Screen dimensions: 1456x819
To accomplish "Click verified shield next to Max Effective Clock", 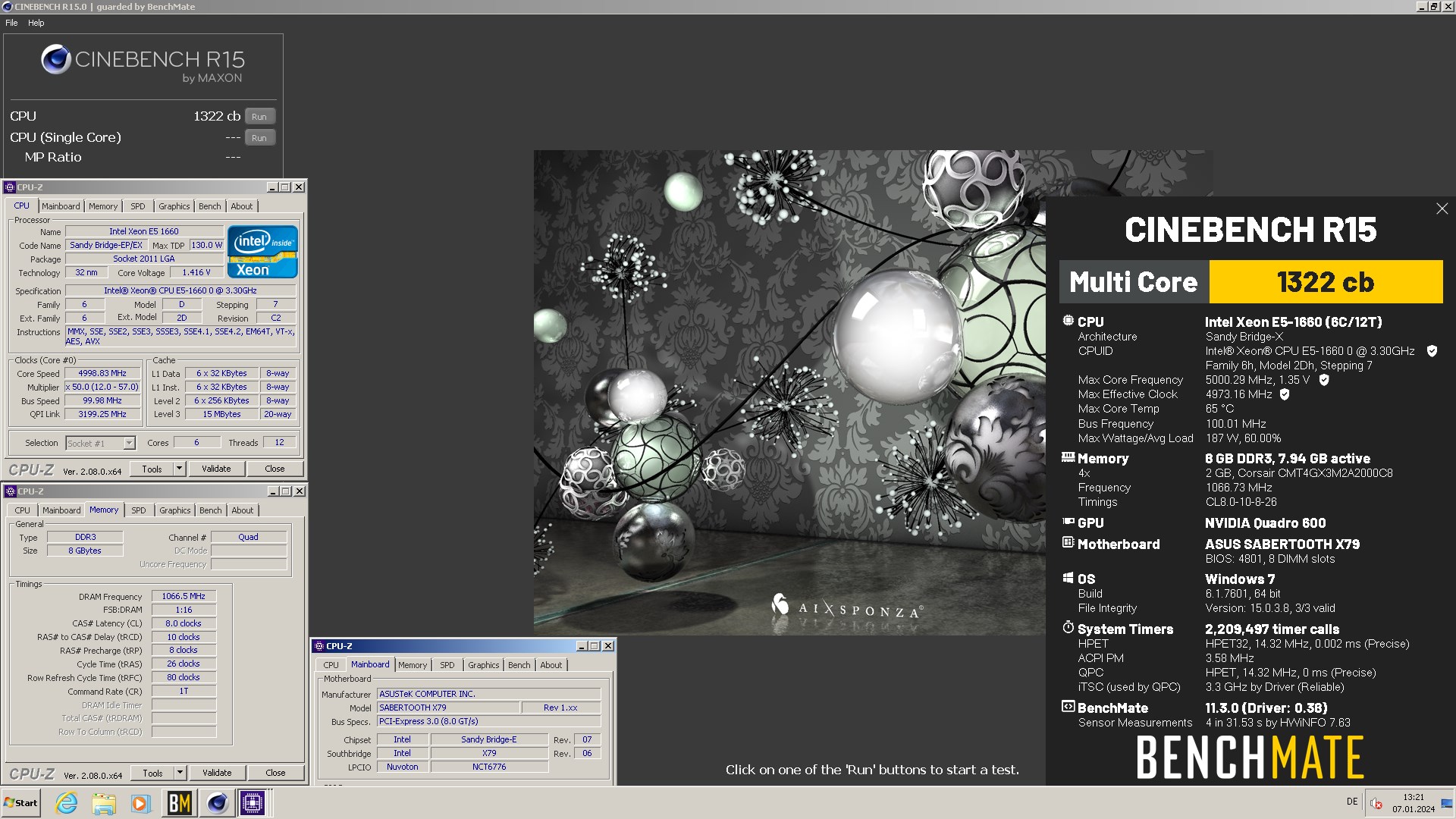I will [1285, 394].
